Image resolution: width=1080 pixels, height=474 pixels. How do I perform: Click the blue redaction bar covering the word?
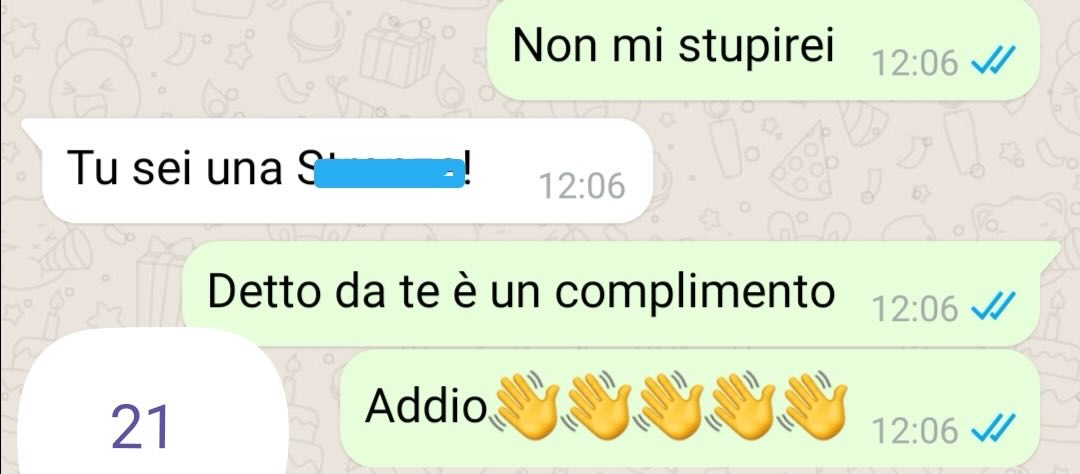(x=389, y=173)
